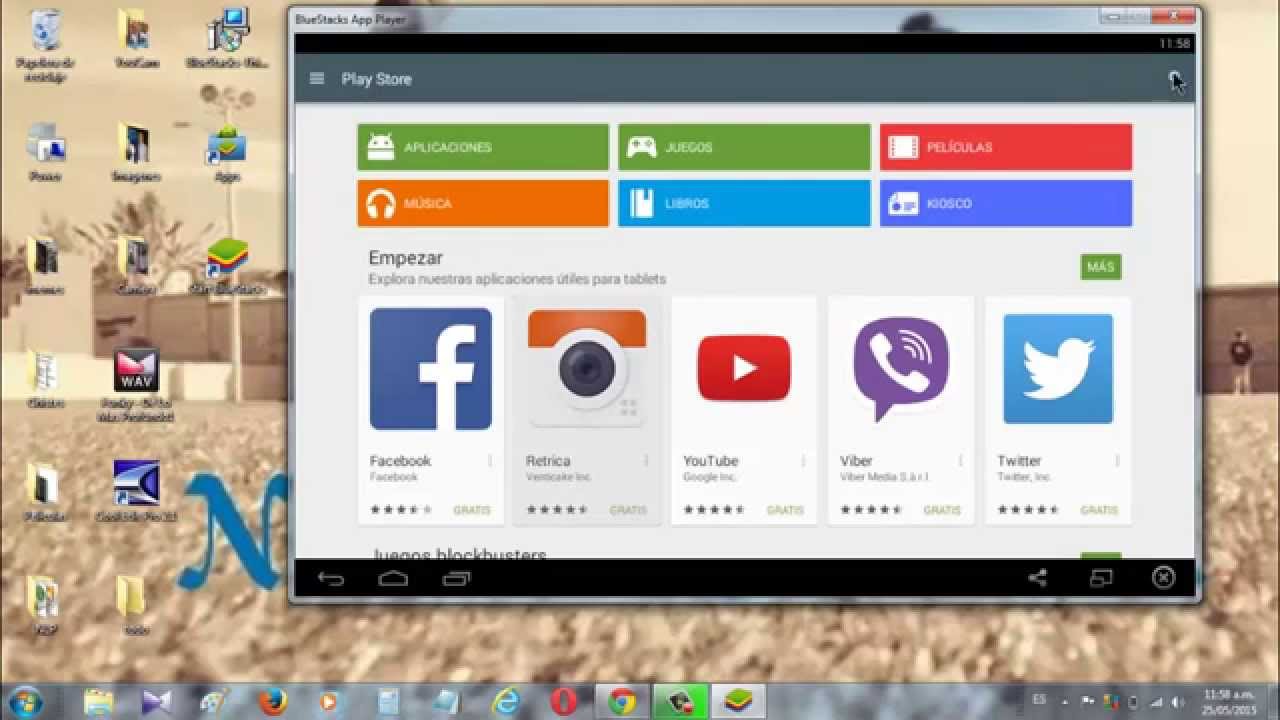Click the "Empezar" section heading
This screenshot has height=720, width=1280.
tap(405, 258)
